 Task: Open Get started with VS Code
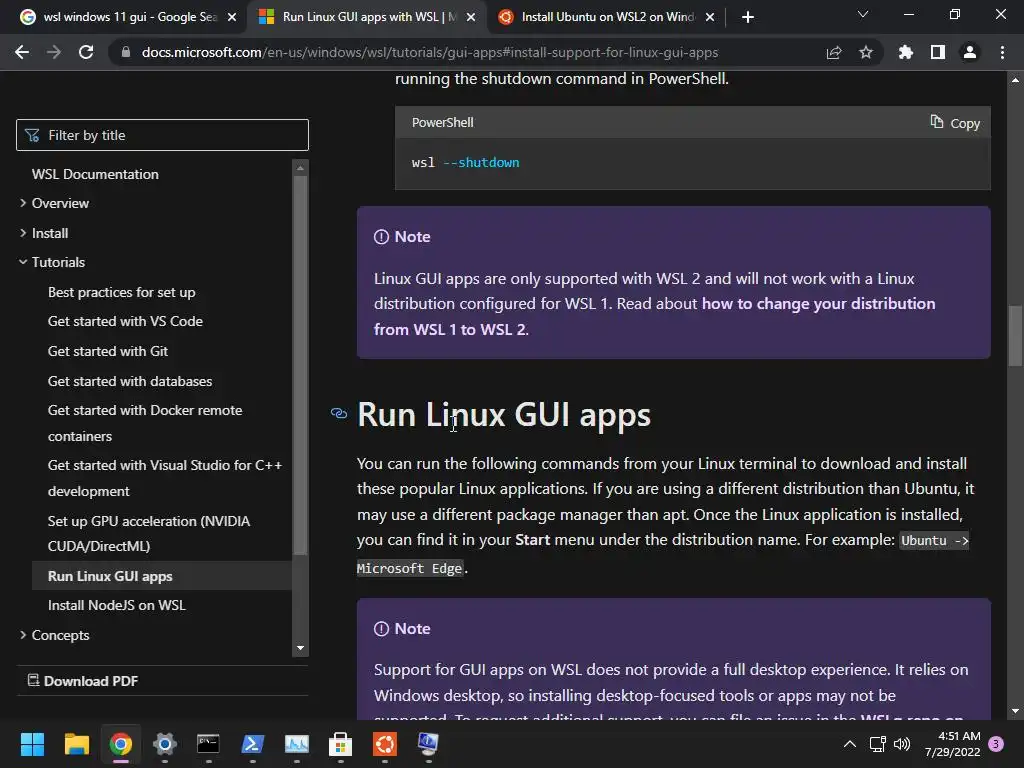[125, 321]
